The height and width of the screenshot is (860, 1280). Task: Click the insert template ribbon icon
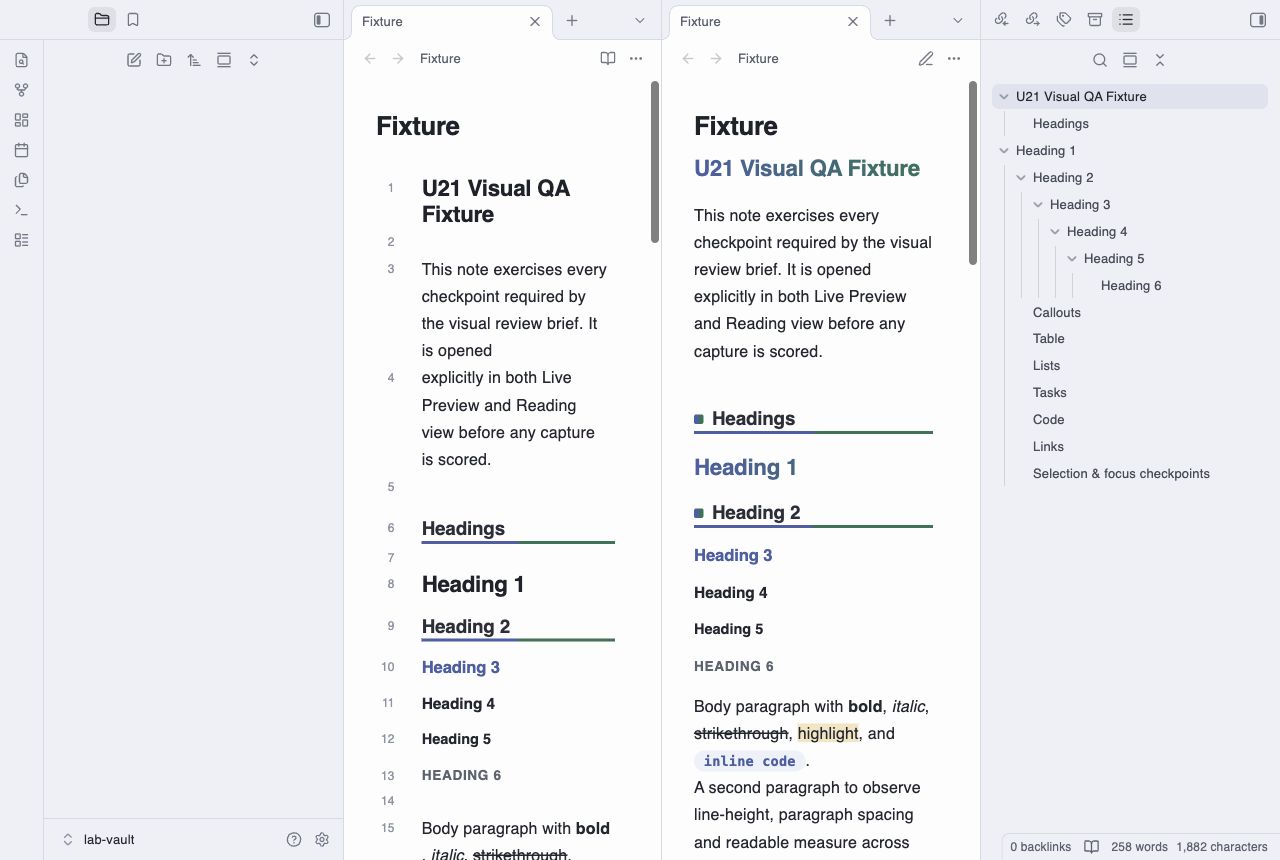[x=22, y=180]
